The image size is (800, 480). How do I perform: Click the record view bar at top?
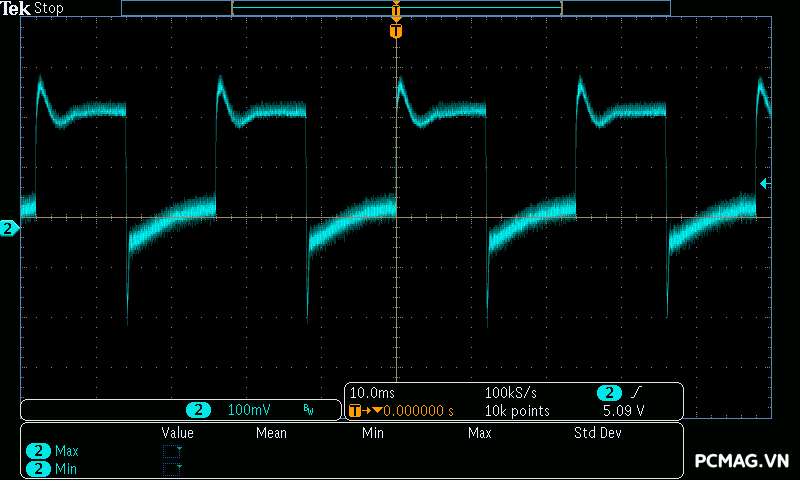[396, 8]
